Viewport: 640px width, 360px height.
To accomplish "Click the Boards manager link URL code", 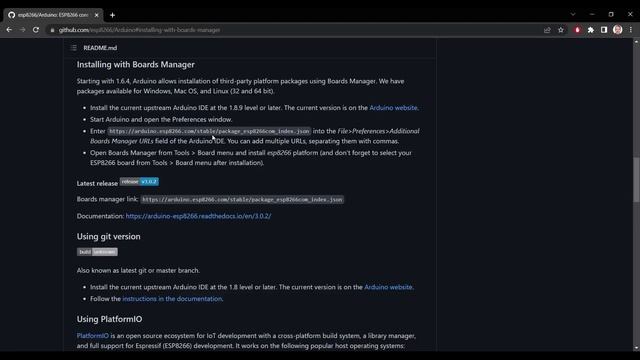I will (242, 199).
